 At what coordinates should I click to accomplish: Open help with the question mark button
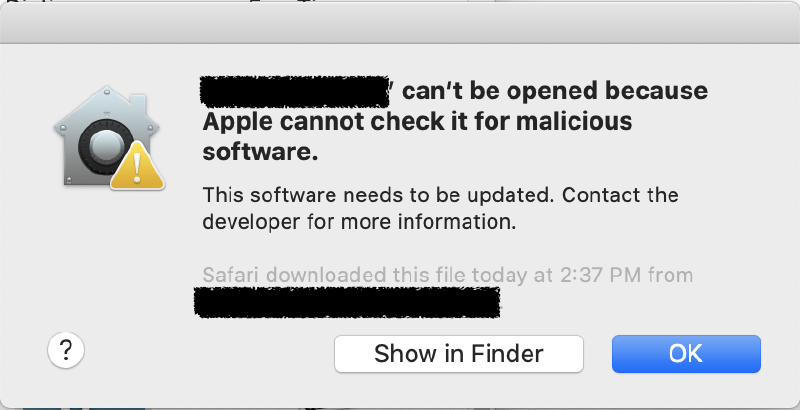[65, 350]
